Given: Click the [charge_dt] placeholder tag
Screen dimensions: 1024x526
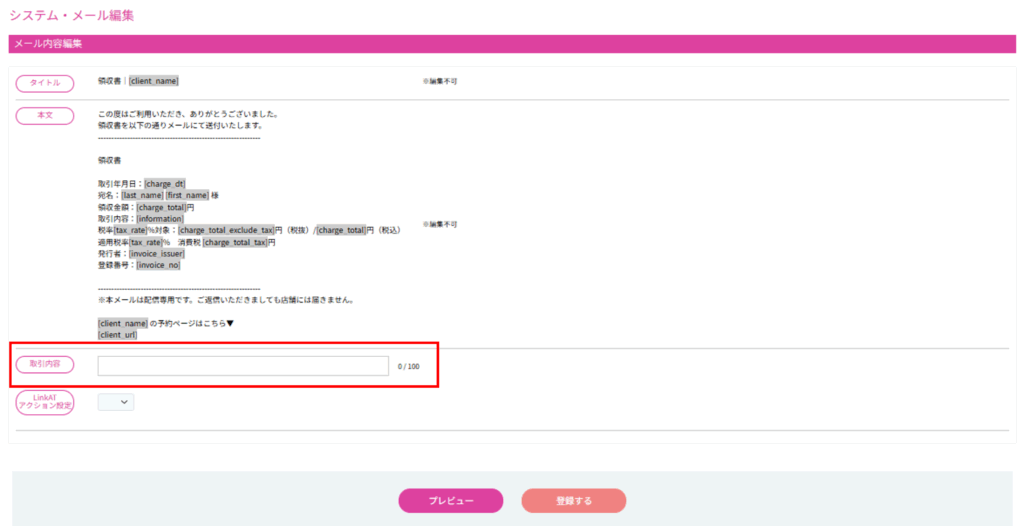Looking at the screenshot, I should click(165, 183).
